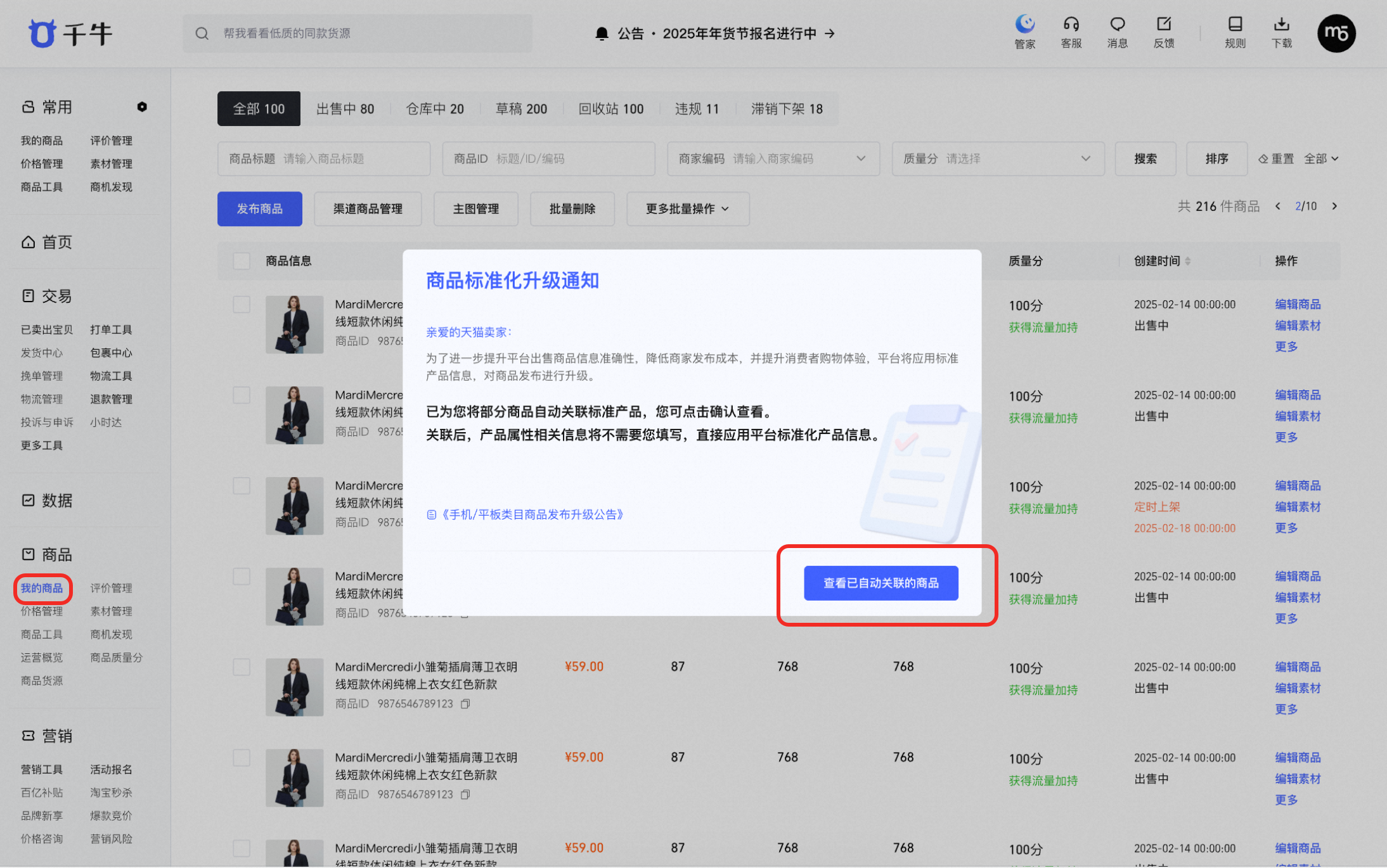Switch to 全部 100 tab
This screenshot has height=868, width=1387.
[x=259, y=108]
